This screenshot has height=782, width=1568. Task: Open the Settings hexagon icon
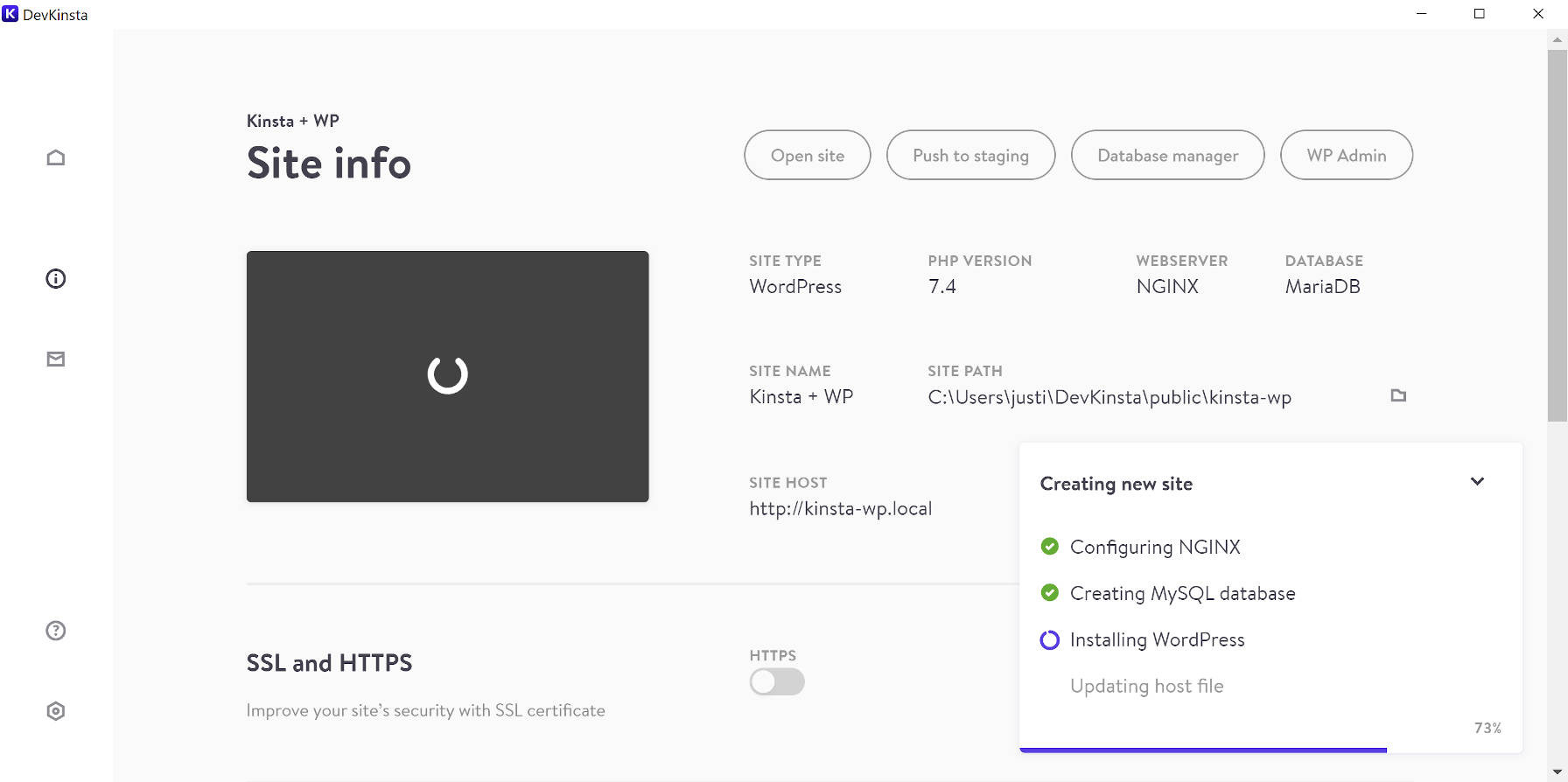[56, 711]
